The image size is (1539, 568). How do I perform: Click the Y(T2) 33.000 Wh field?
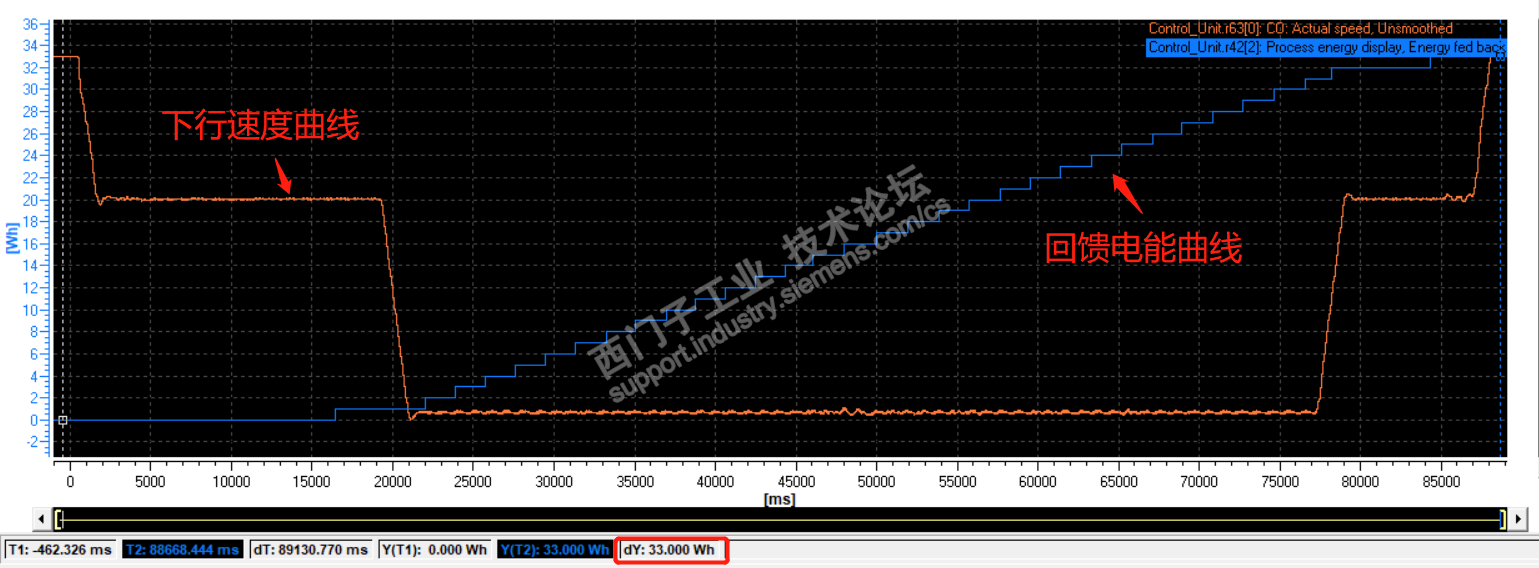pos(554,550)
